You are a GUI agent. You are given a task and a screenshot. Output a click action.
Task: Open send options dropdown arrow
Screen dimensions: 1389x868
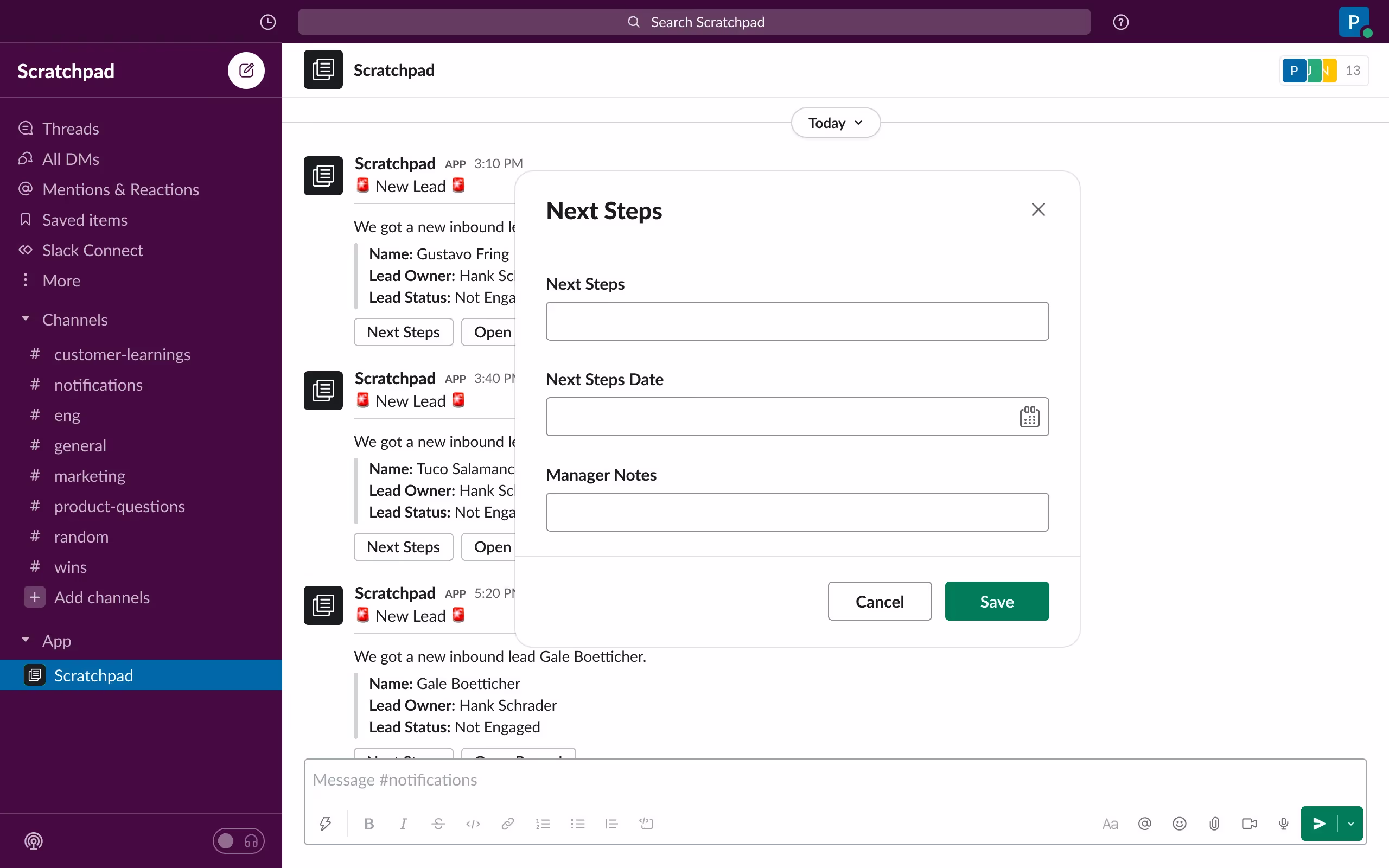pos(1350,824)
